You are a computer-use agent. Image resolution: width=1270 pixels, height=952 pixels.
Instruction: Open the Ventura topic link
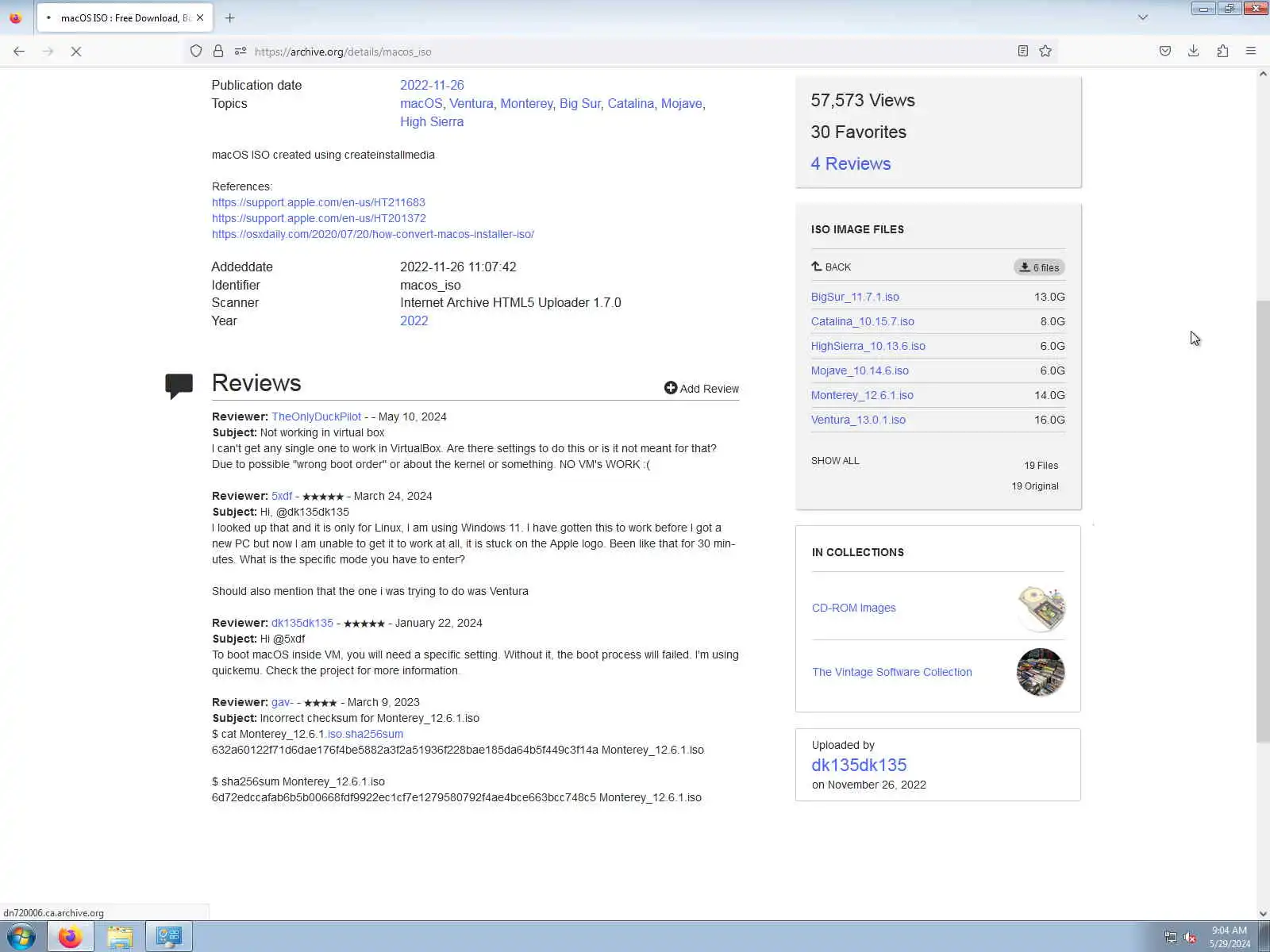pyautogui.click(x=471, y=103)
